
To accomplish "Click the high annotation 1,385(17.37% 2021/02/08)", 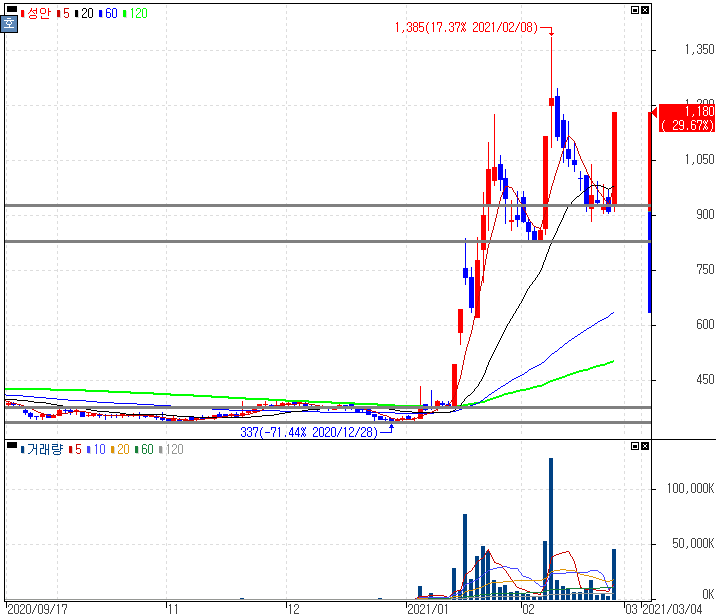I will 466,27.
